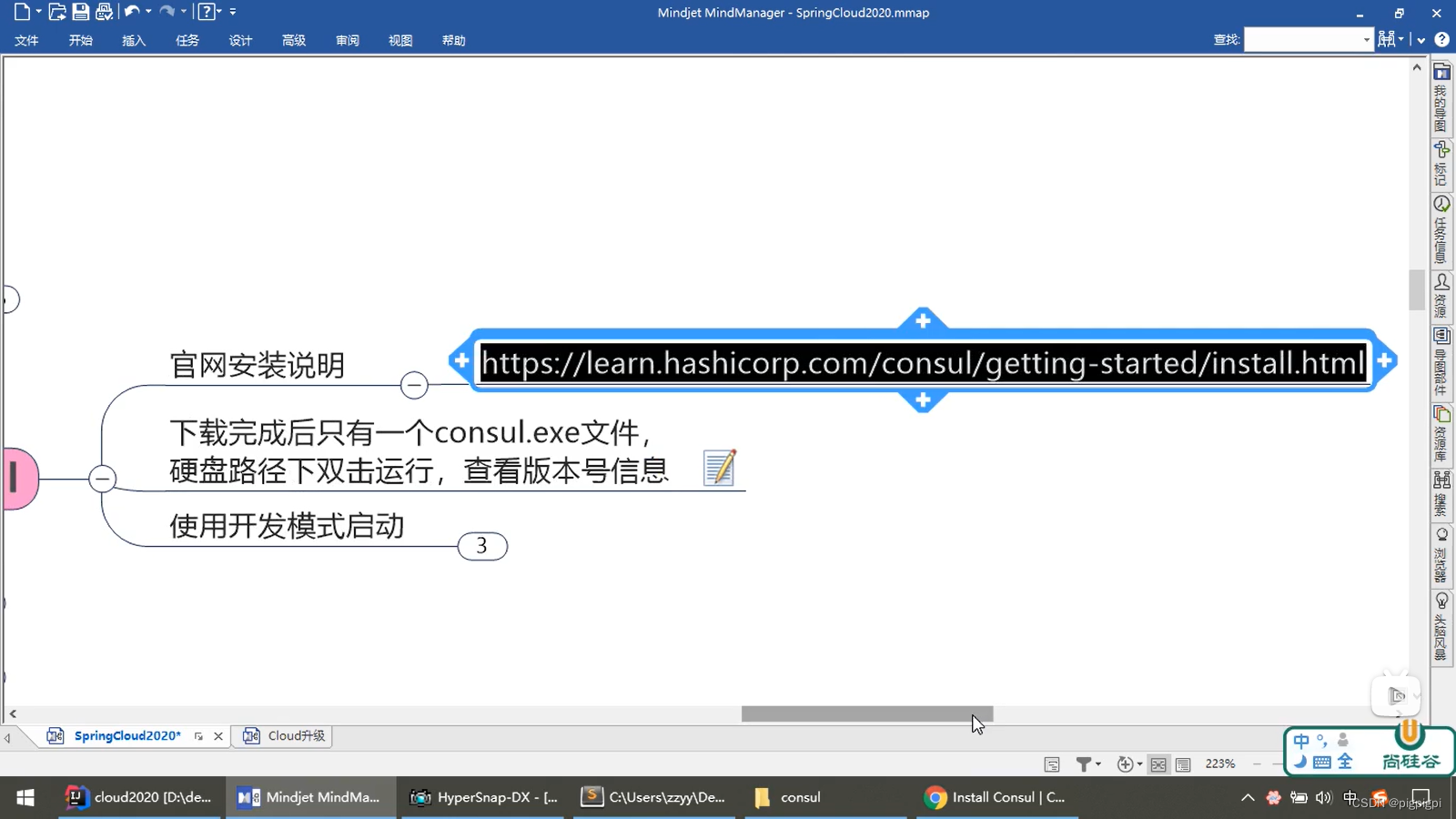Open the 我的导图 side panel
Viewport: 1456px width, 819px height.
[1441, 96]
